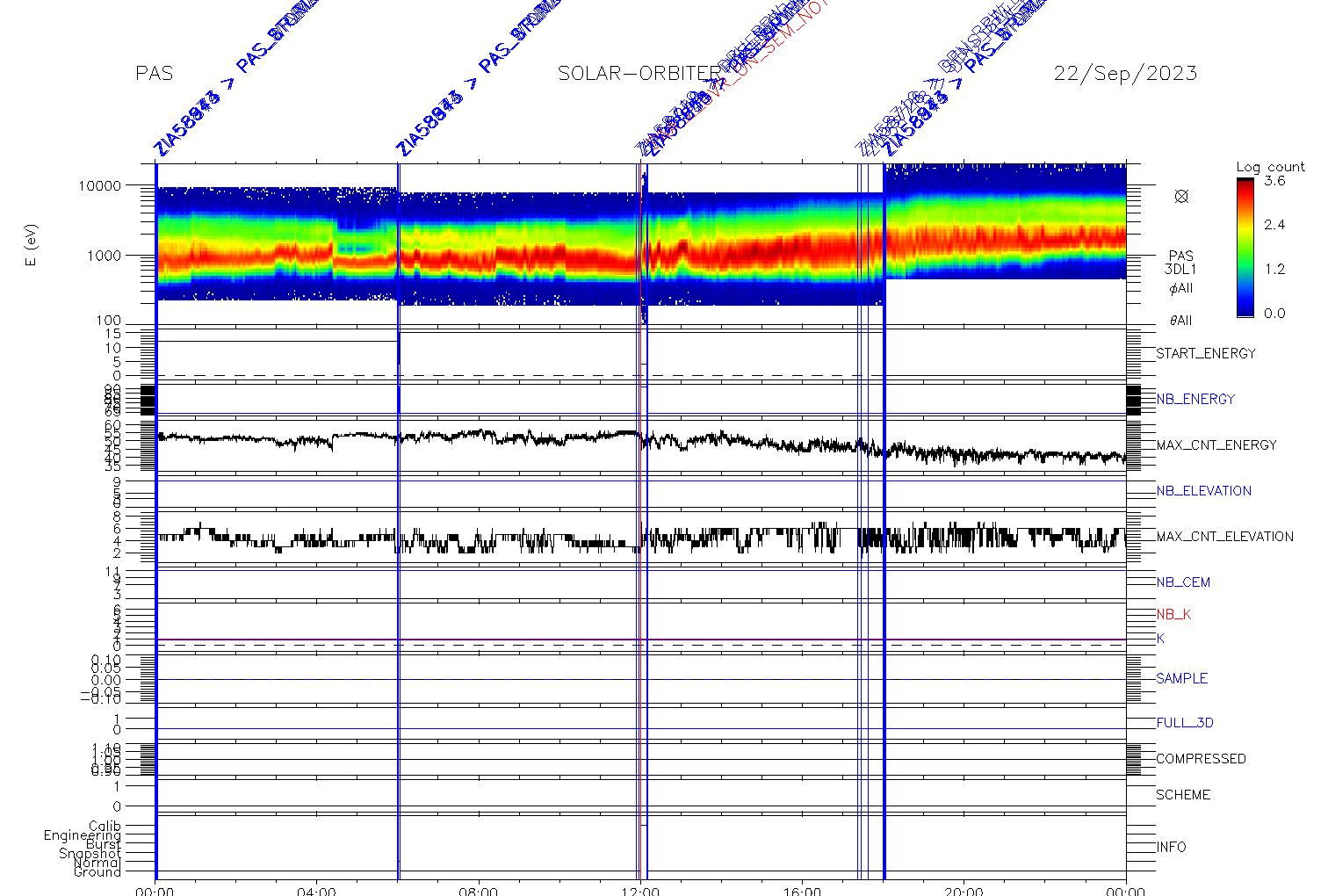Click the 22/Sep/2023 date label

1125,74
